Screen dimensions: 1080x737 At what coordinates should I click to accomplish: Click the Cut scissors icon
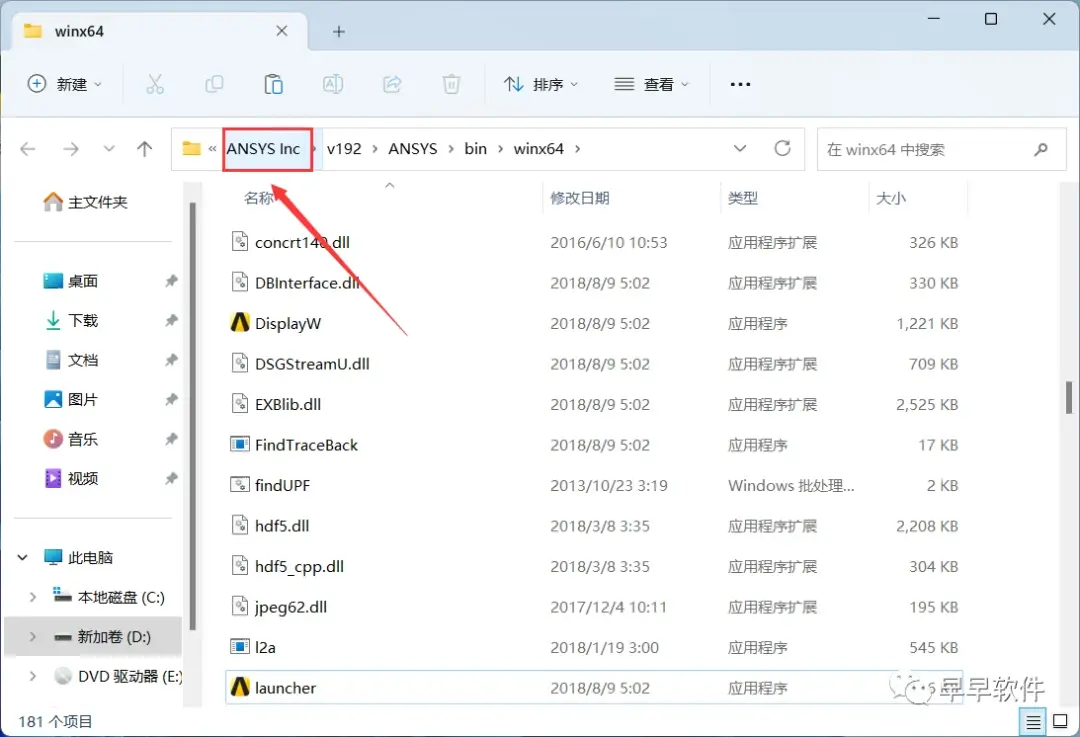155,85
